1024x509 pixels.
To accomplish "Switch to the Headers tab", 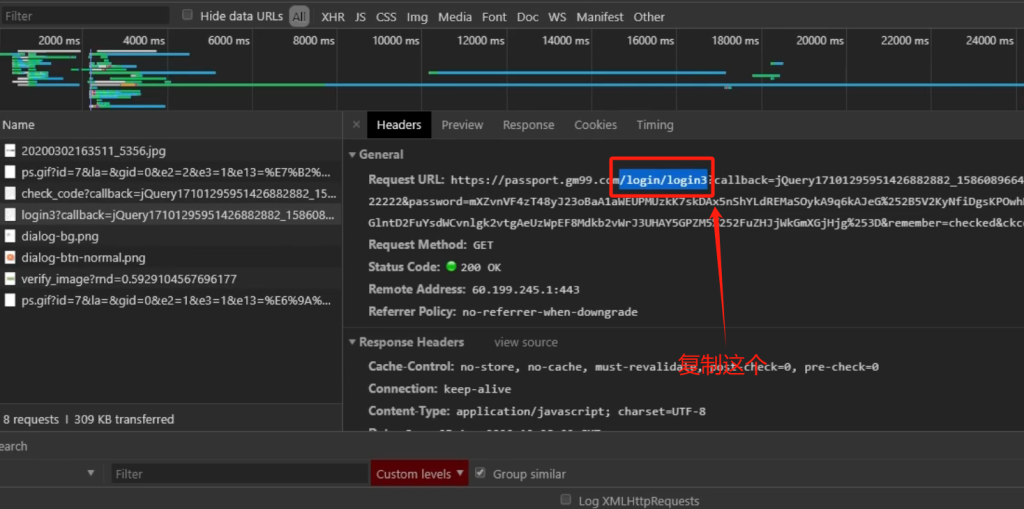I will click(x=399, y=125).
